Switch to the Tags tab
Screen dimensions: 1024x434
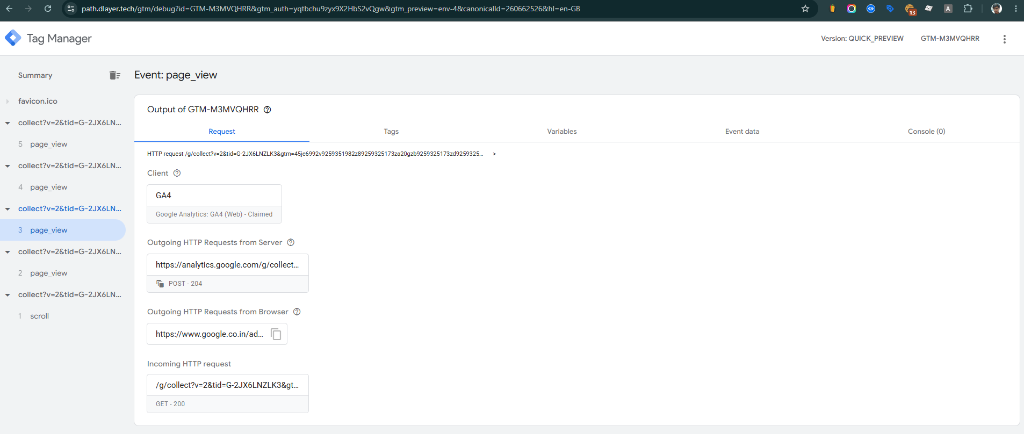[x=391, y=131]
